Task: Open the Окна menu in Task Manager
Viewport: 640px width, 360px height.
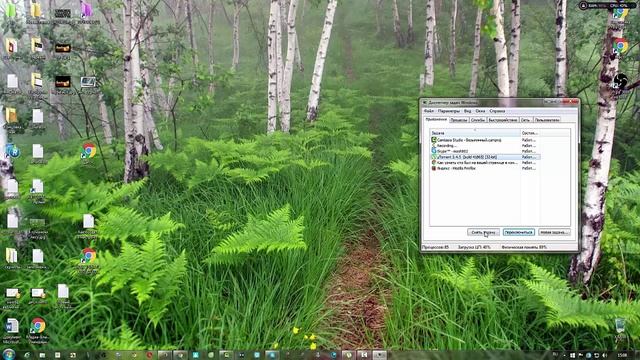Action: [x=480, y=111]
